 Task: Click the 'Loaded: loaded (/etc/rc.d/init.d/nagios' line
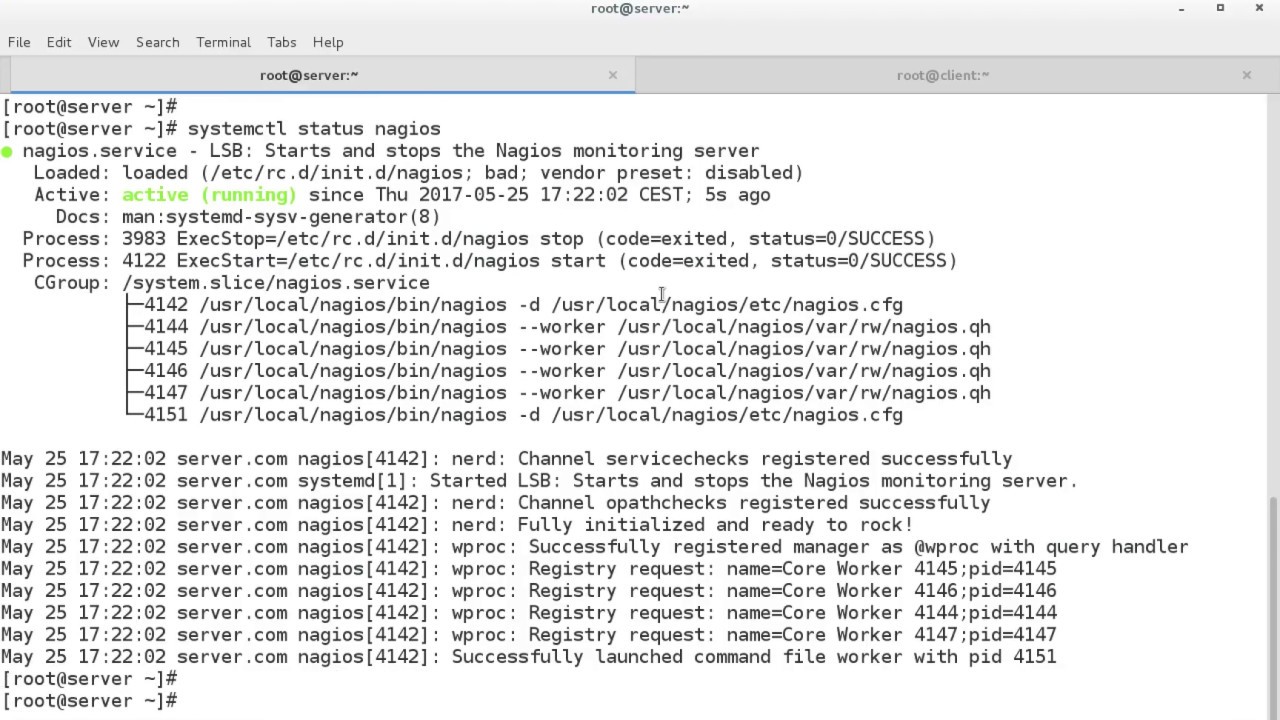pyautogui.click(x=418, y=173)
